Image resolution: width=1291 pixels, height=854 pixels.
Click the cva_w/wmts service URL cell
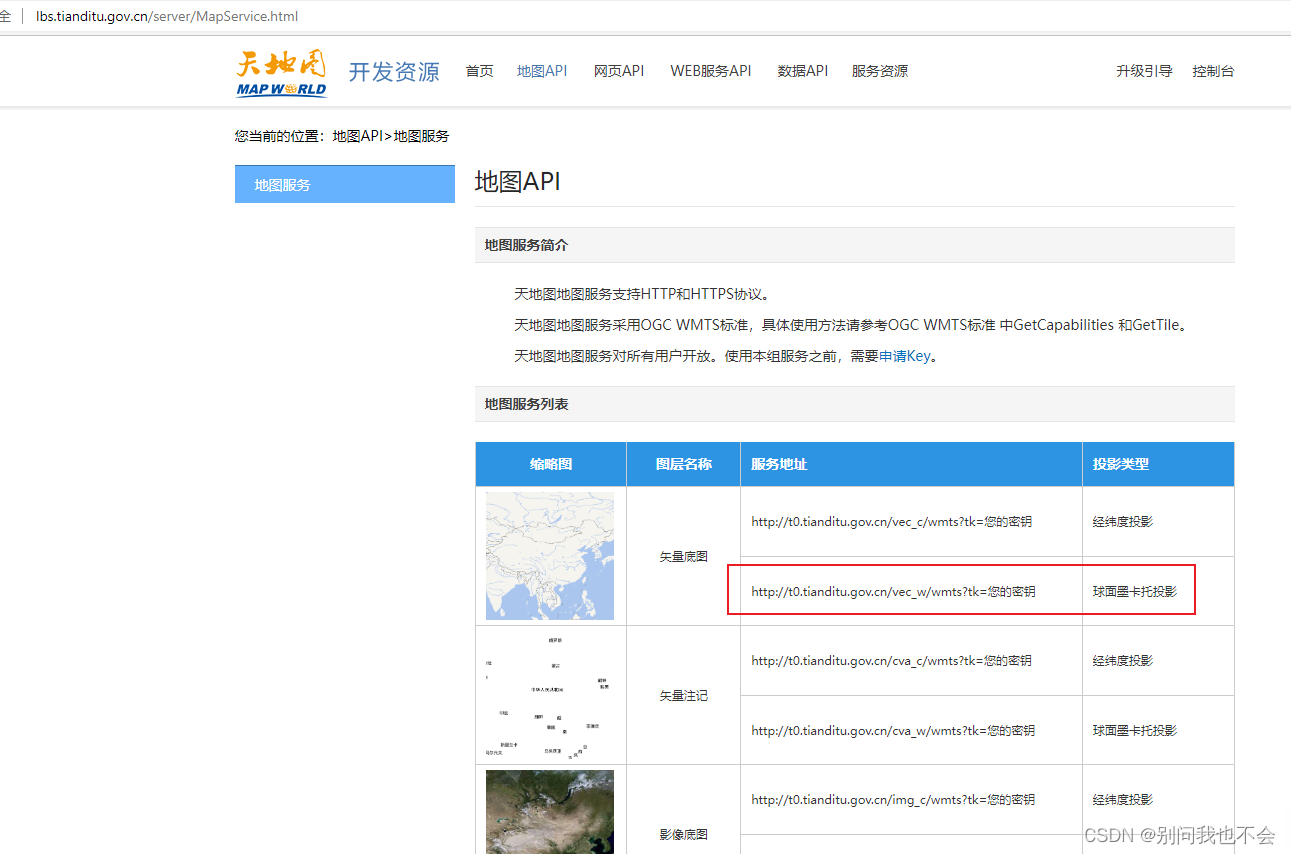point(911,730)
